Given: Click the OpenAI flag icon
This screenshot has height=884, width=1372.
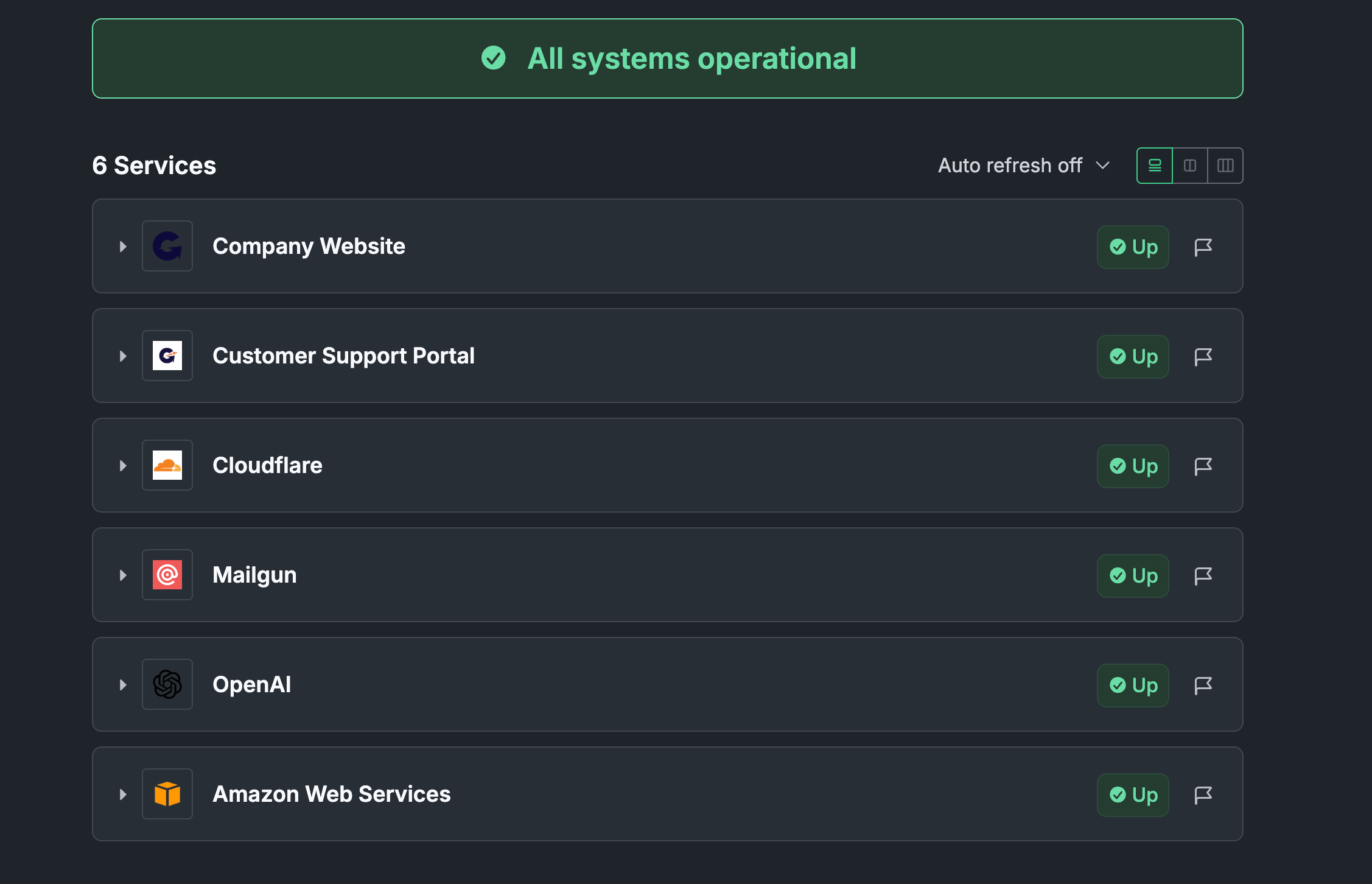Looking at the screenshot, I should click(x=1203, y=686).
